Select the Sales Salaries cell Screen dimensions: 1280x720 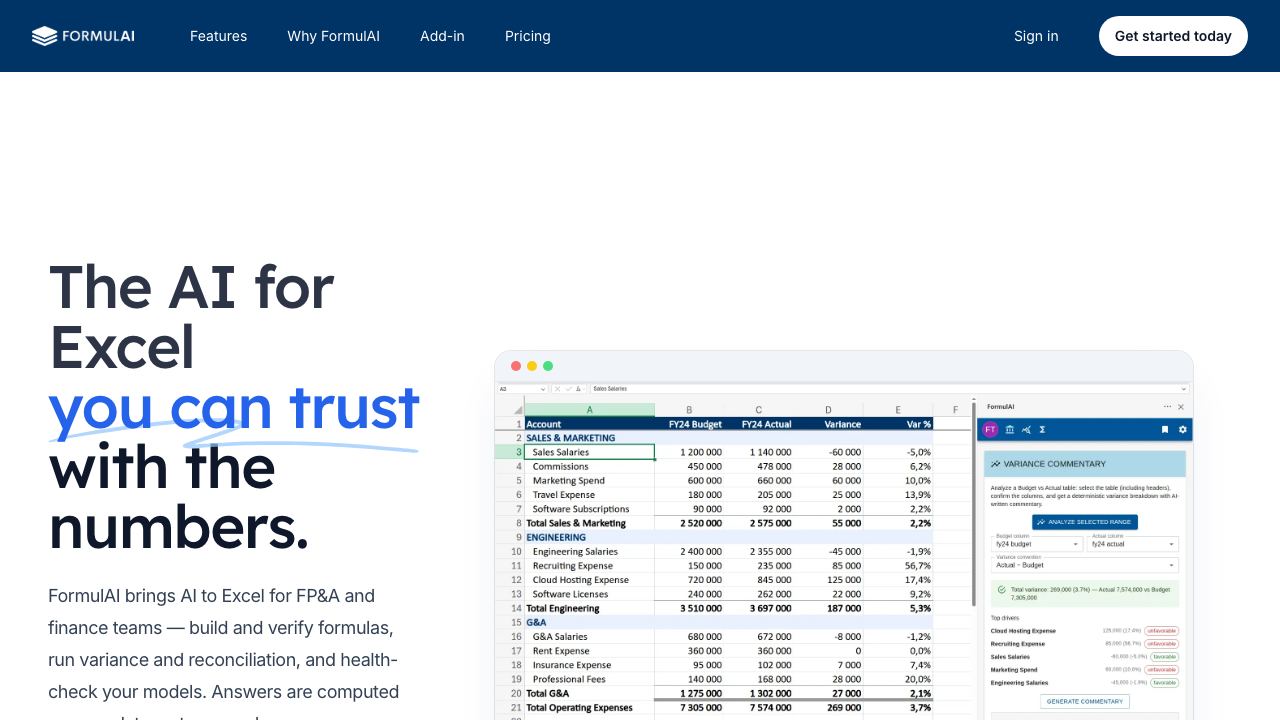[589, 452]
